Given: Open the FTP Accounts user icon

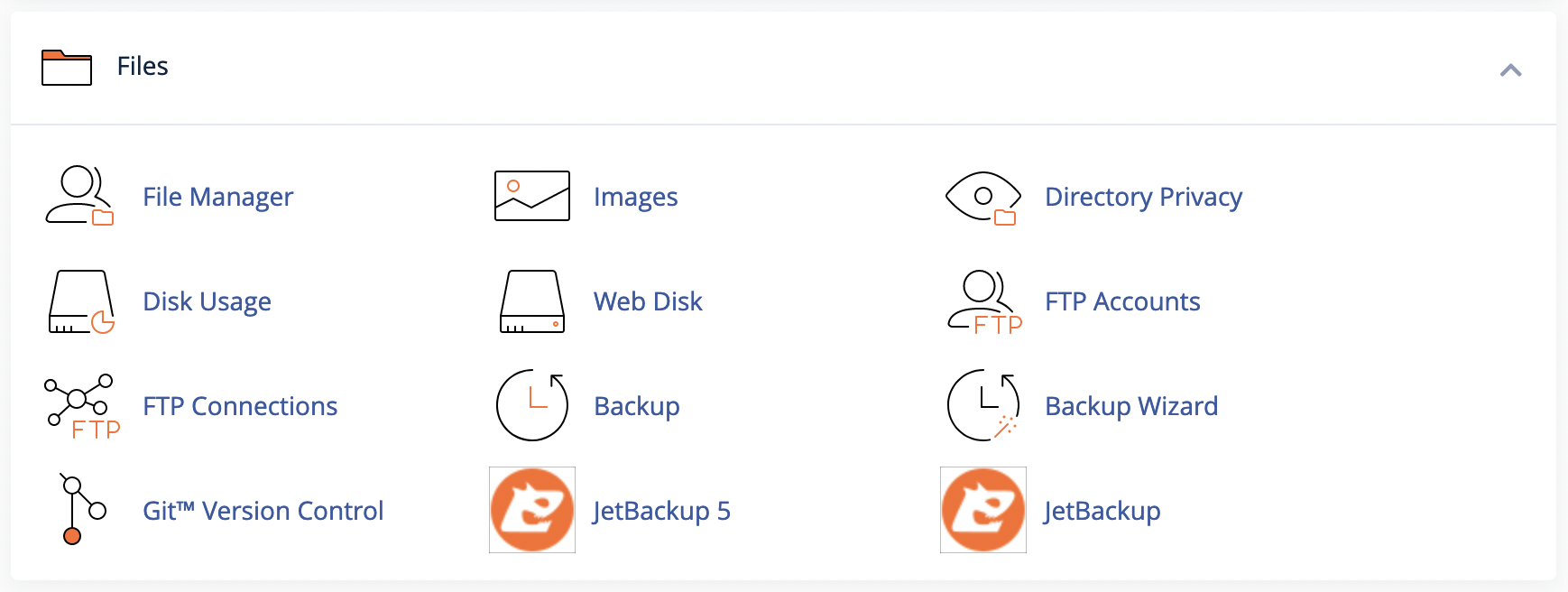Looking at the screenshot, I should (x=984, y=302).
